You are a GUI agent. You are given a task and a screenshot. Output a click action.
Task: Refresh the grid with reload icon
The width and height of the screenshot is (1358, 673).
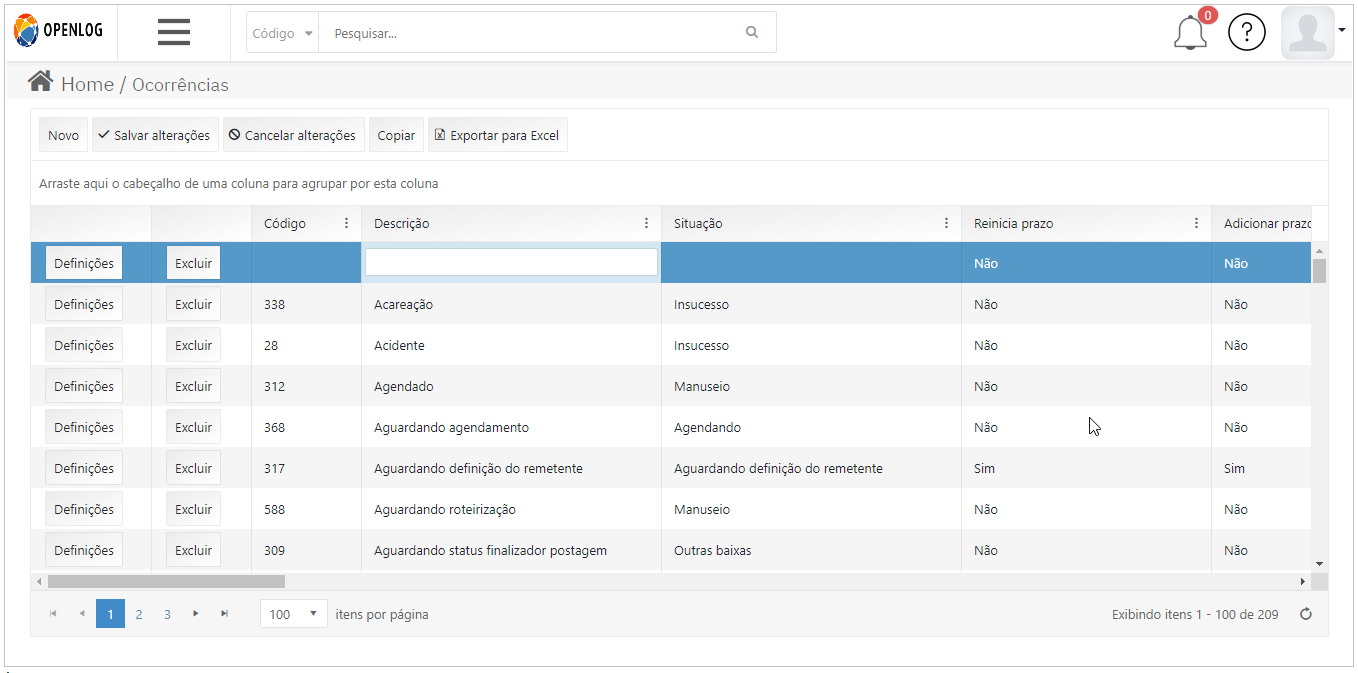(1305, 614)
